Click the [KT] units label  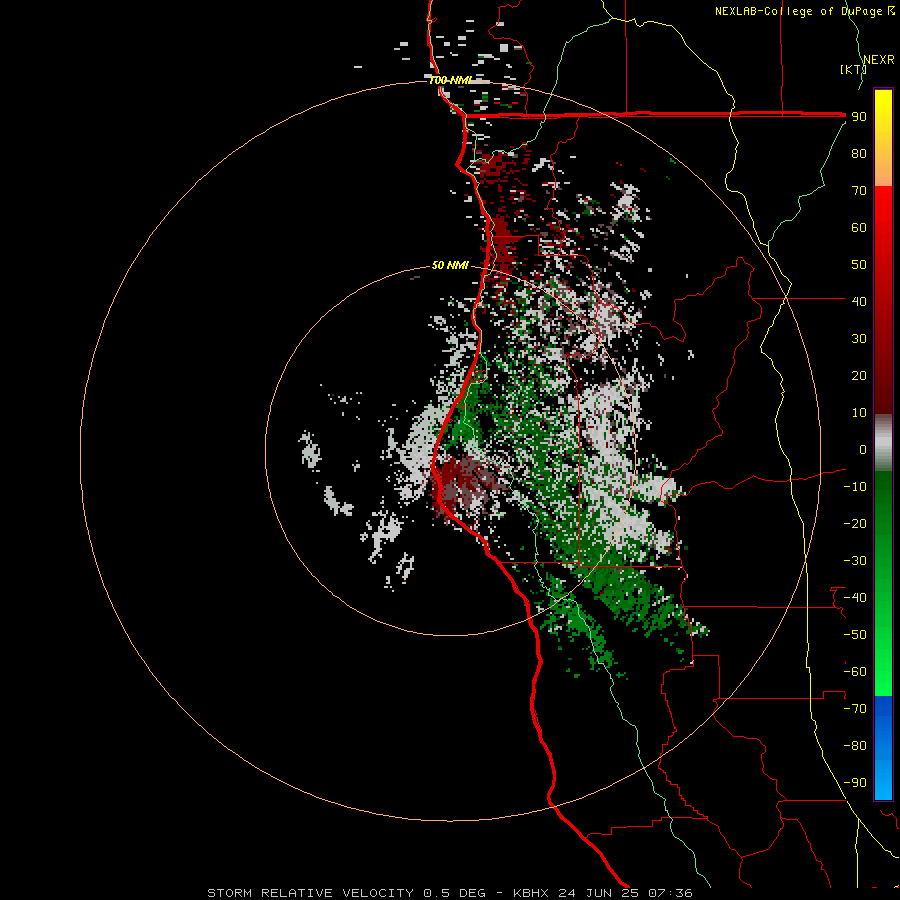[853, 69]
